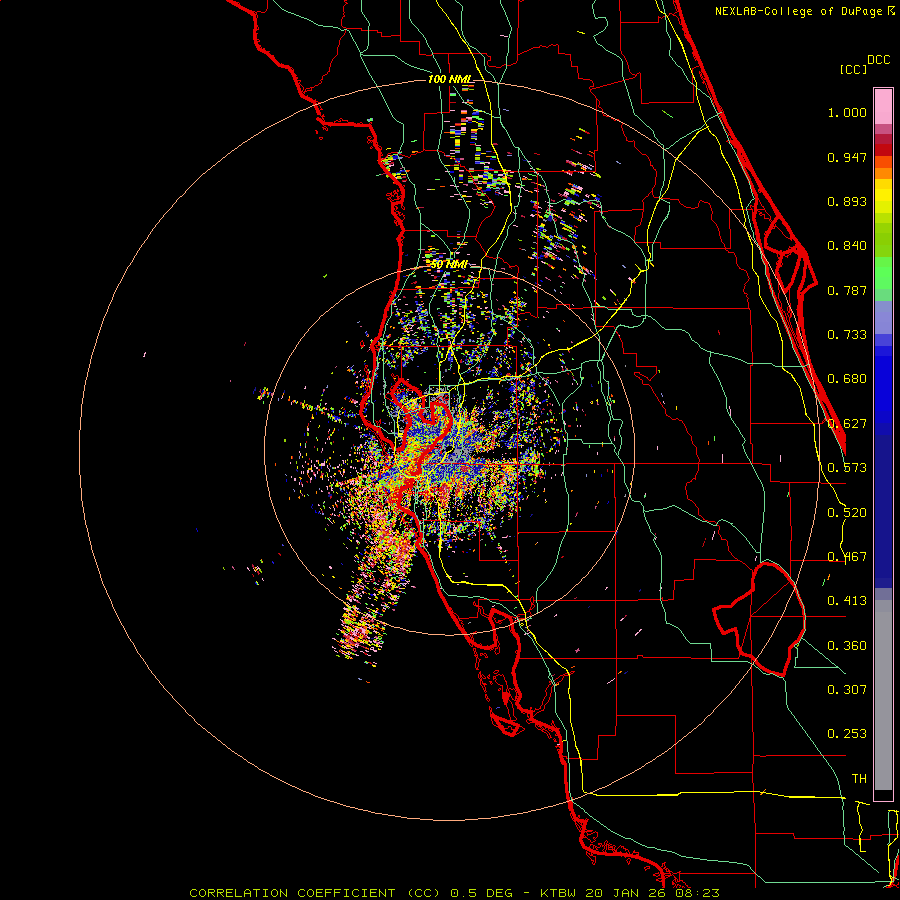Viewport: 900px width, 900px height.
Task: Pick the lavender swatch on the color scale
Action: 883,317
